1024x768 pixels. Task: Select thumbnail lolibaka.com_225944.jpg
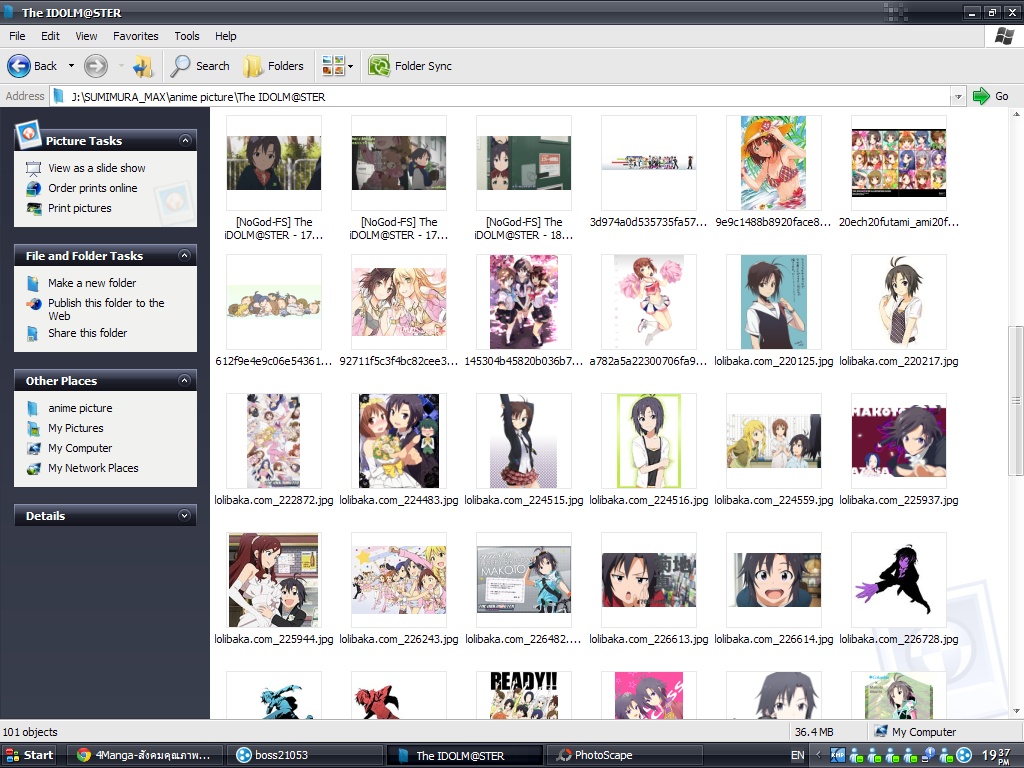click(x=274, y=580)
